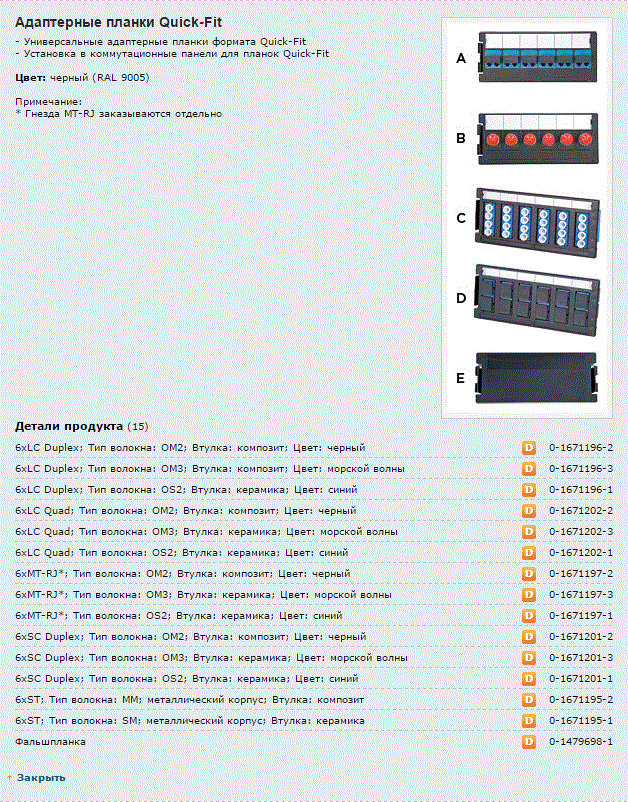
Task: Select product image B with red ST adapters
Action: [537, 139]
